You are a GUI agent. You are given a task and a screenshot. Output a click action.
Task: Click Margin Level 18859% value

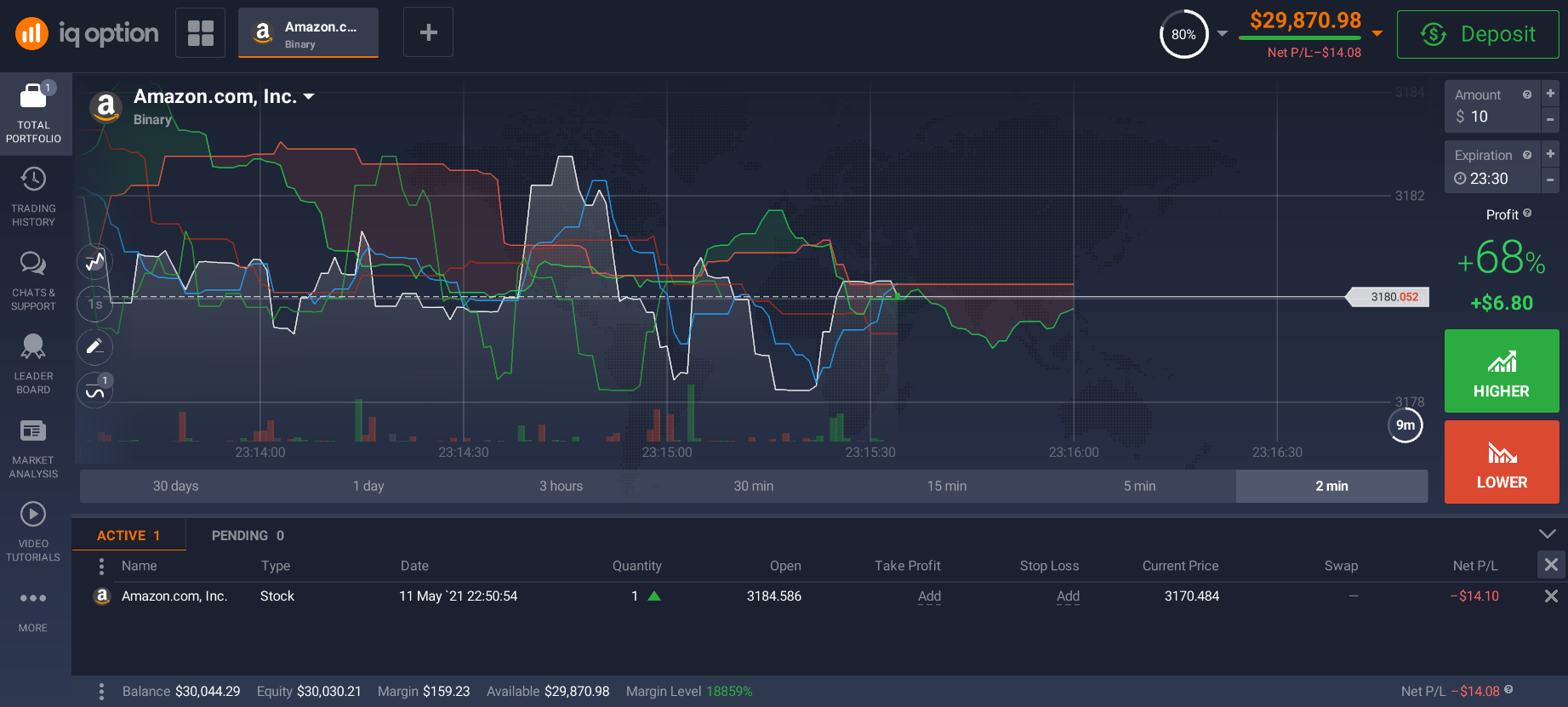click(x=729, y=692)
